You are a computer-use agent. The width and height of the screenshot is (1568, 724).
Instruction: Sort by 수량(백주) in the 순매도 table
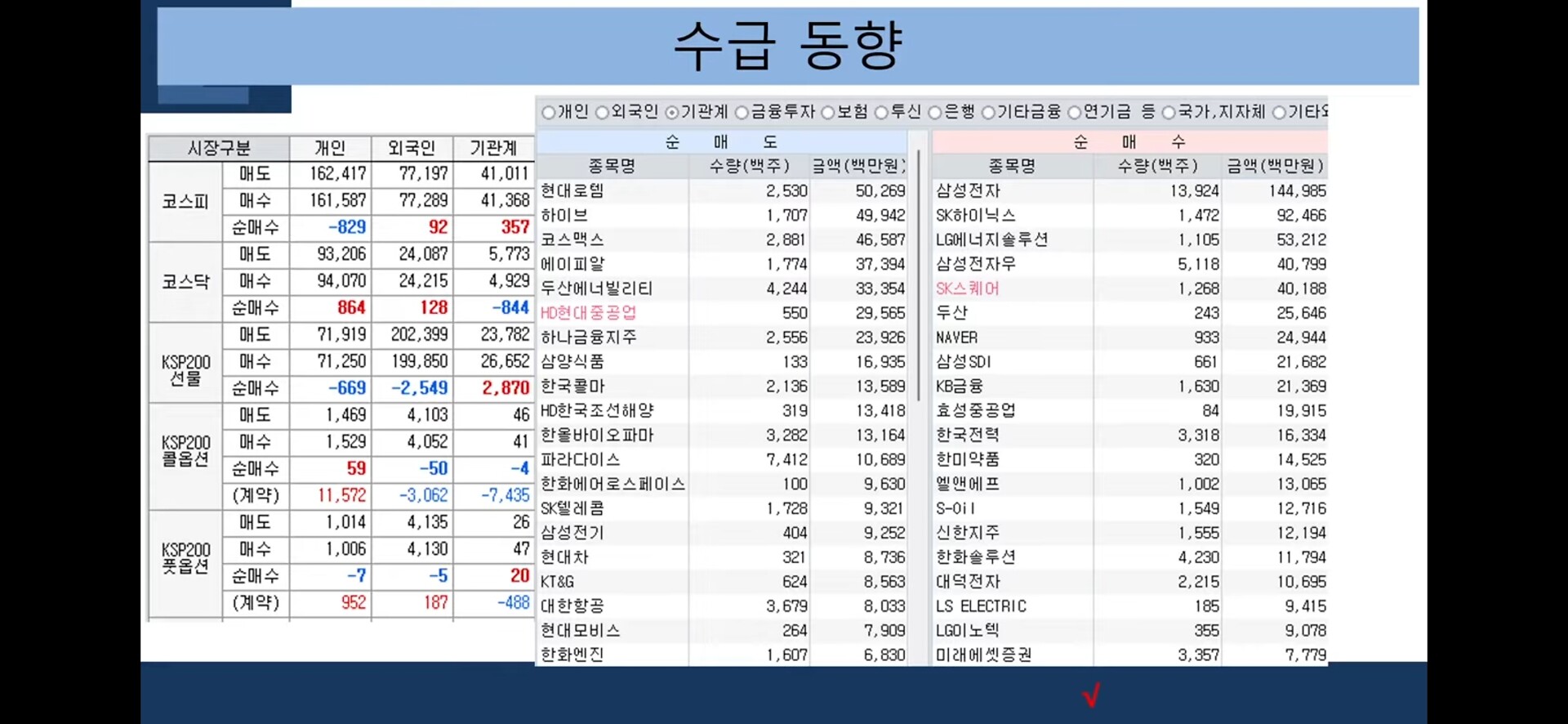click(x=749, y=166)
